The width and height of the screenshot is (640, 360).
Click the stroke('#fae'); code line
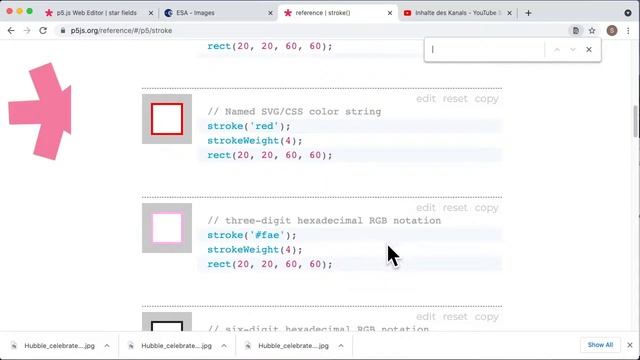(x=252, y=235)
